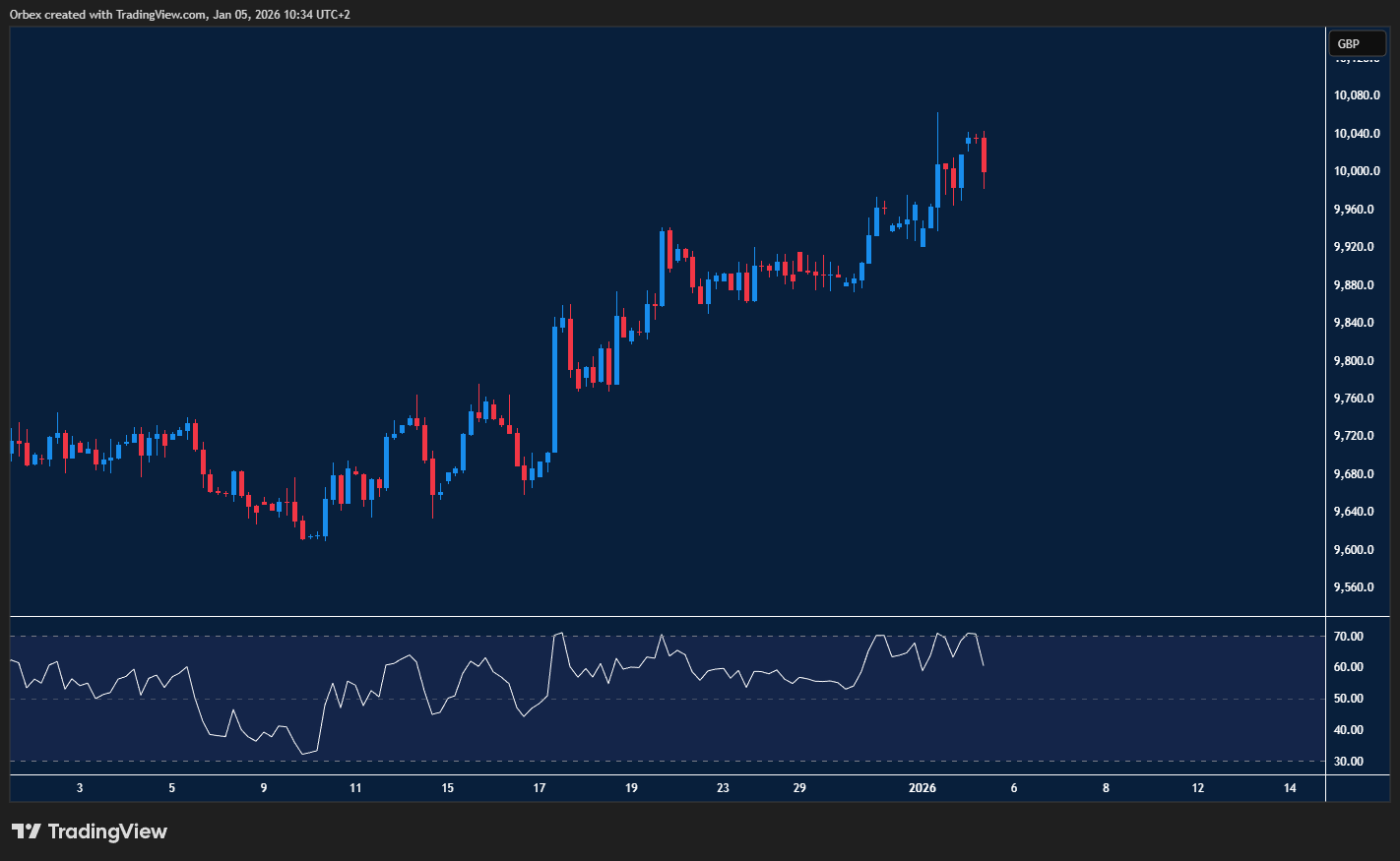
Task: Select the RSI 70.00 overbought level label
Action: [1348, 637]
